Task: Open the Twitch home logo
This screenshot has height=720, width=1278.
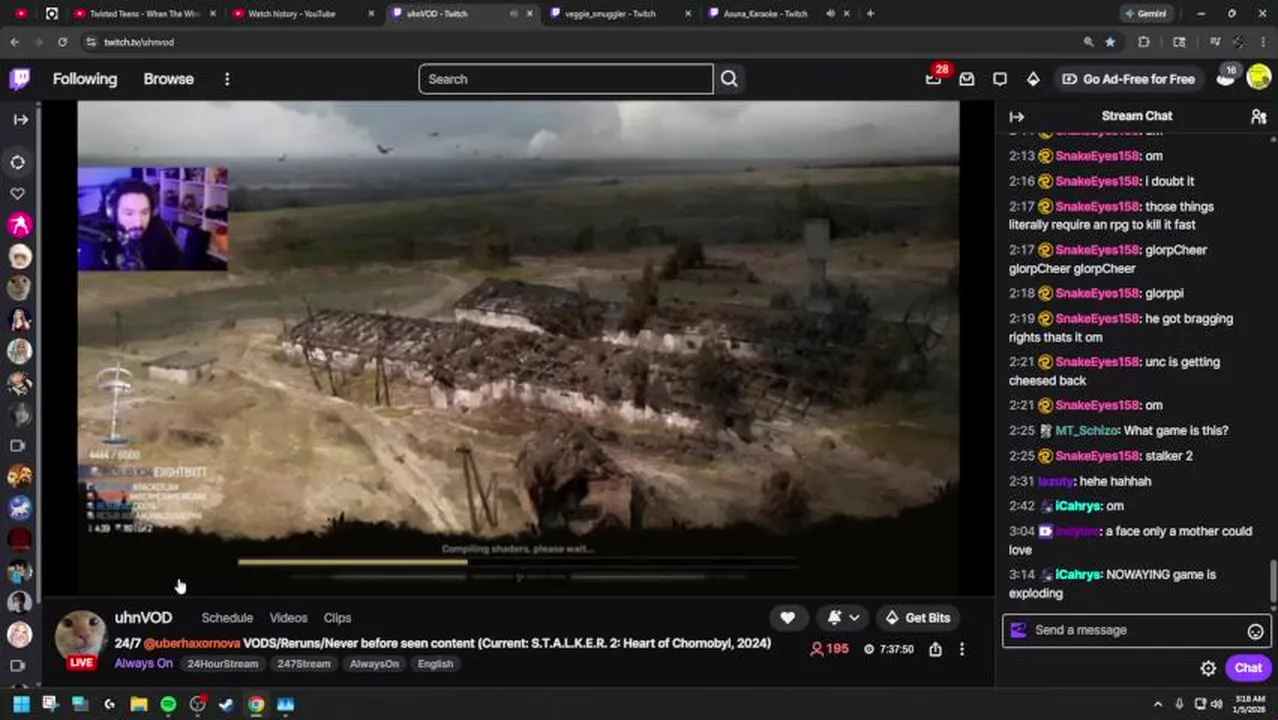Action: [20, 79]
